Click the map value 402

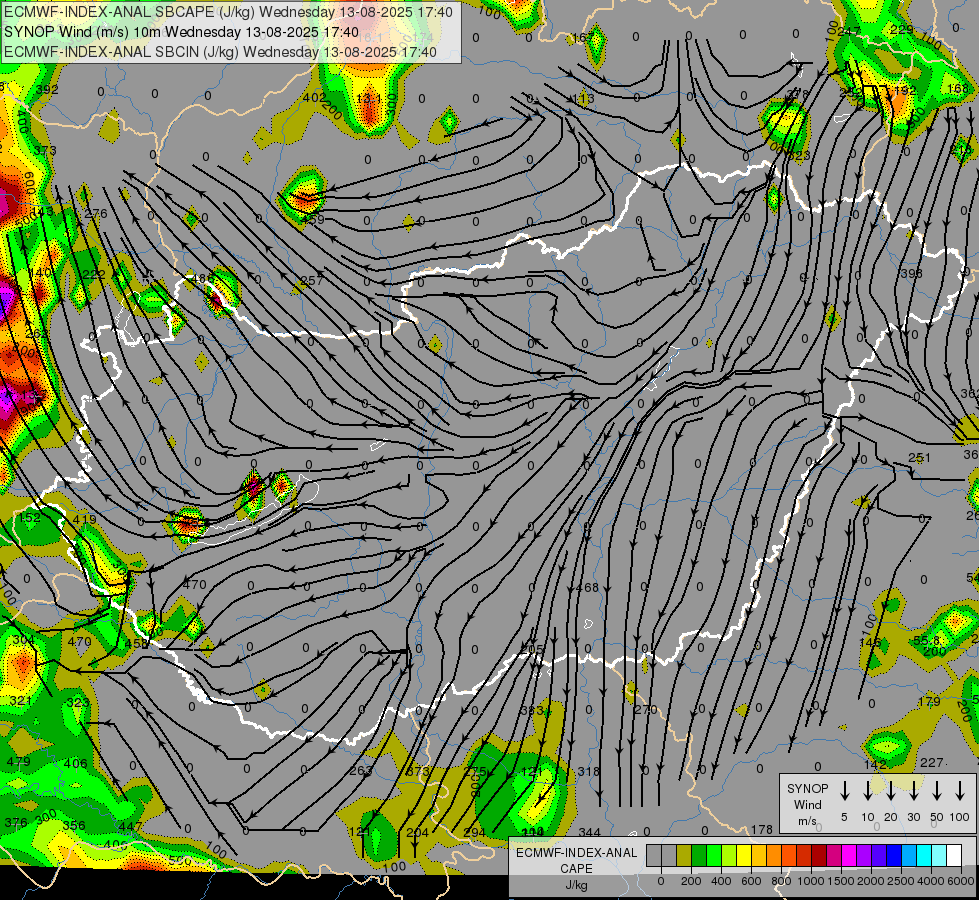pyautogui.click(x=314, y=97)
